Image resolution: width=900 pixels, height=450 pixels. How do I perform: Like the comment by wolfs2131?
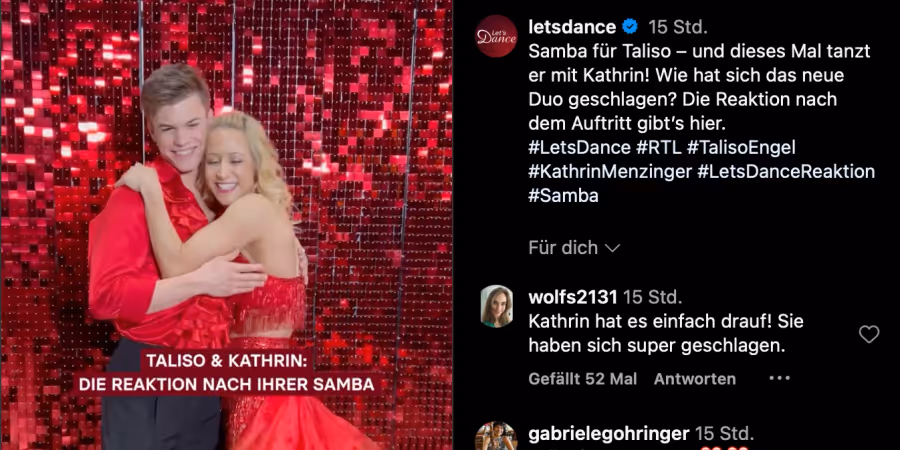coord(869,334)
